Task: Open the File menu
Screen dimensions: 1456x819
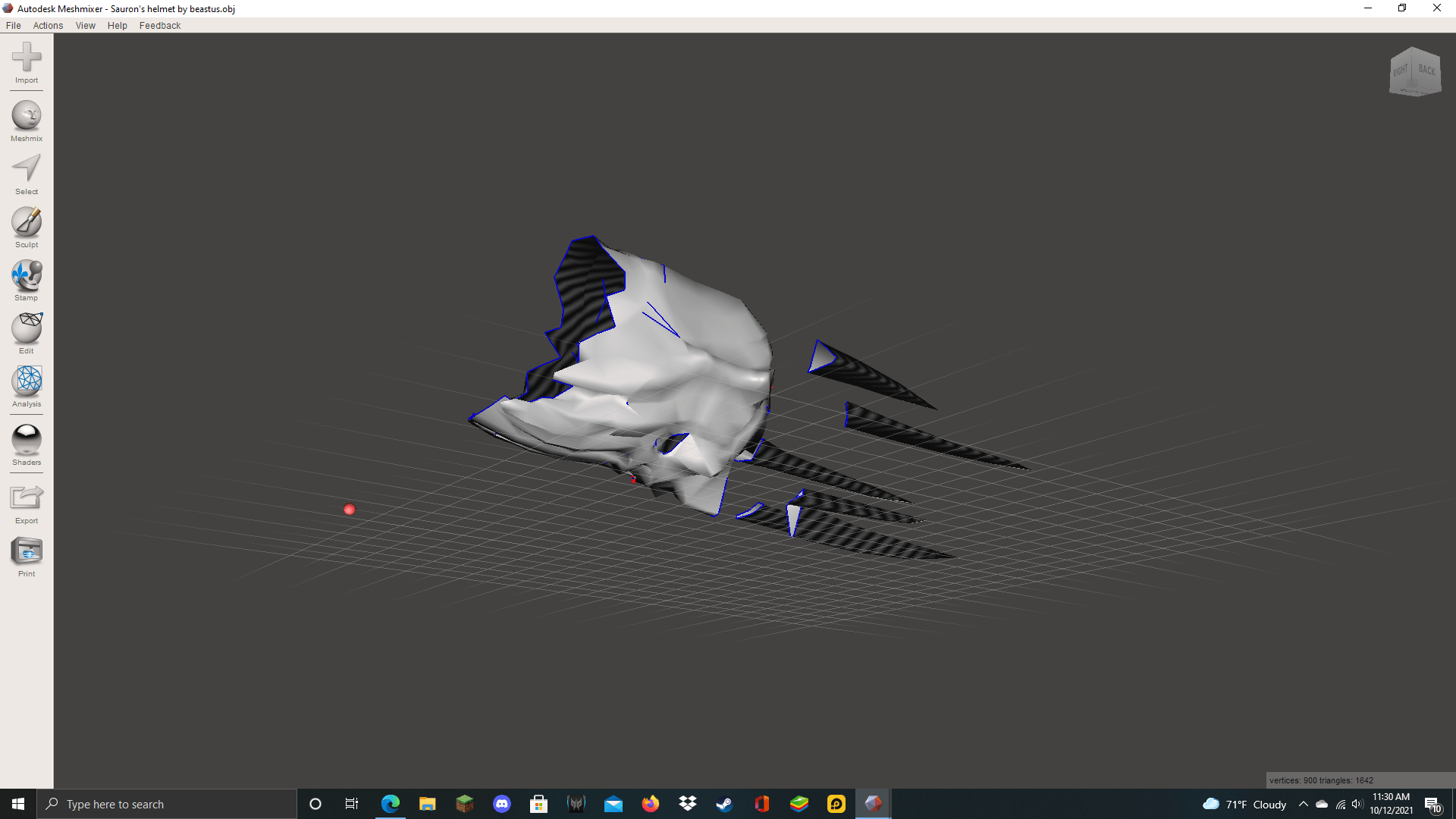Action: [13, 25]
